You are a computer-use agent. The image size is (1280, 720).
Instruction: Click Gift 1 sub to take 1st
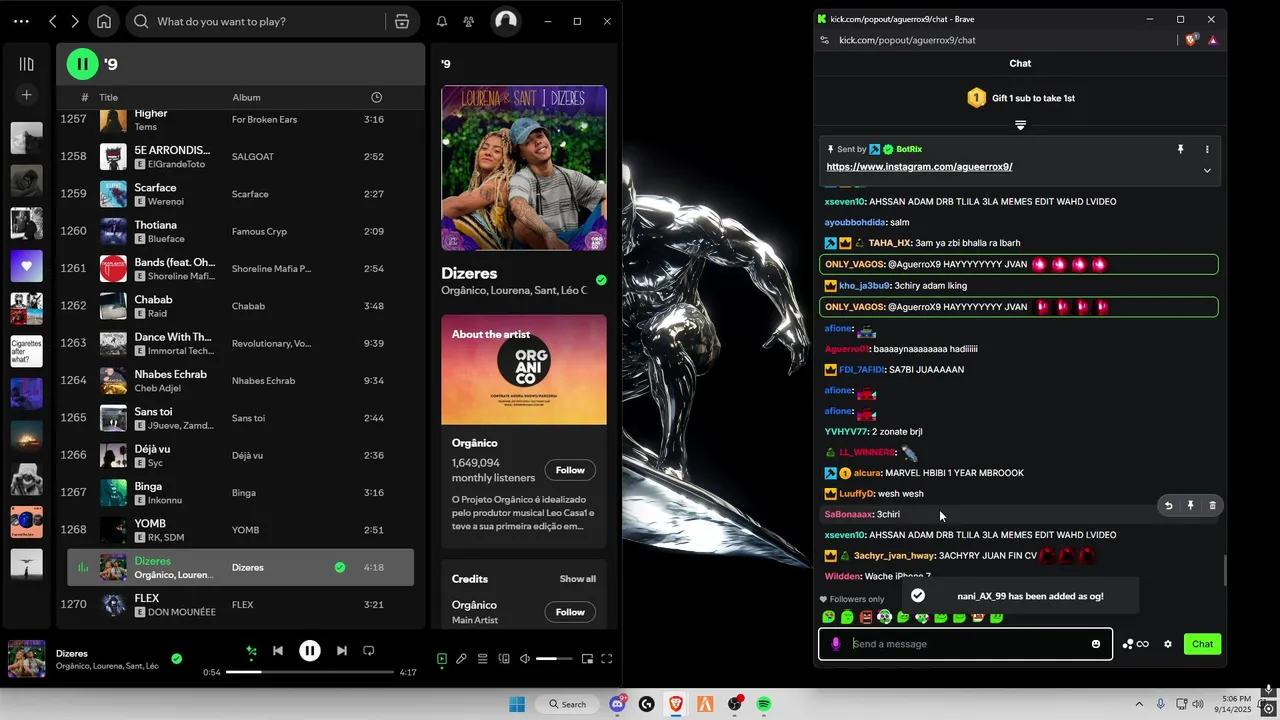pos(1033,98)
